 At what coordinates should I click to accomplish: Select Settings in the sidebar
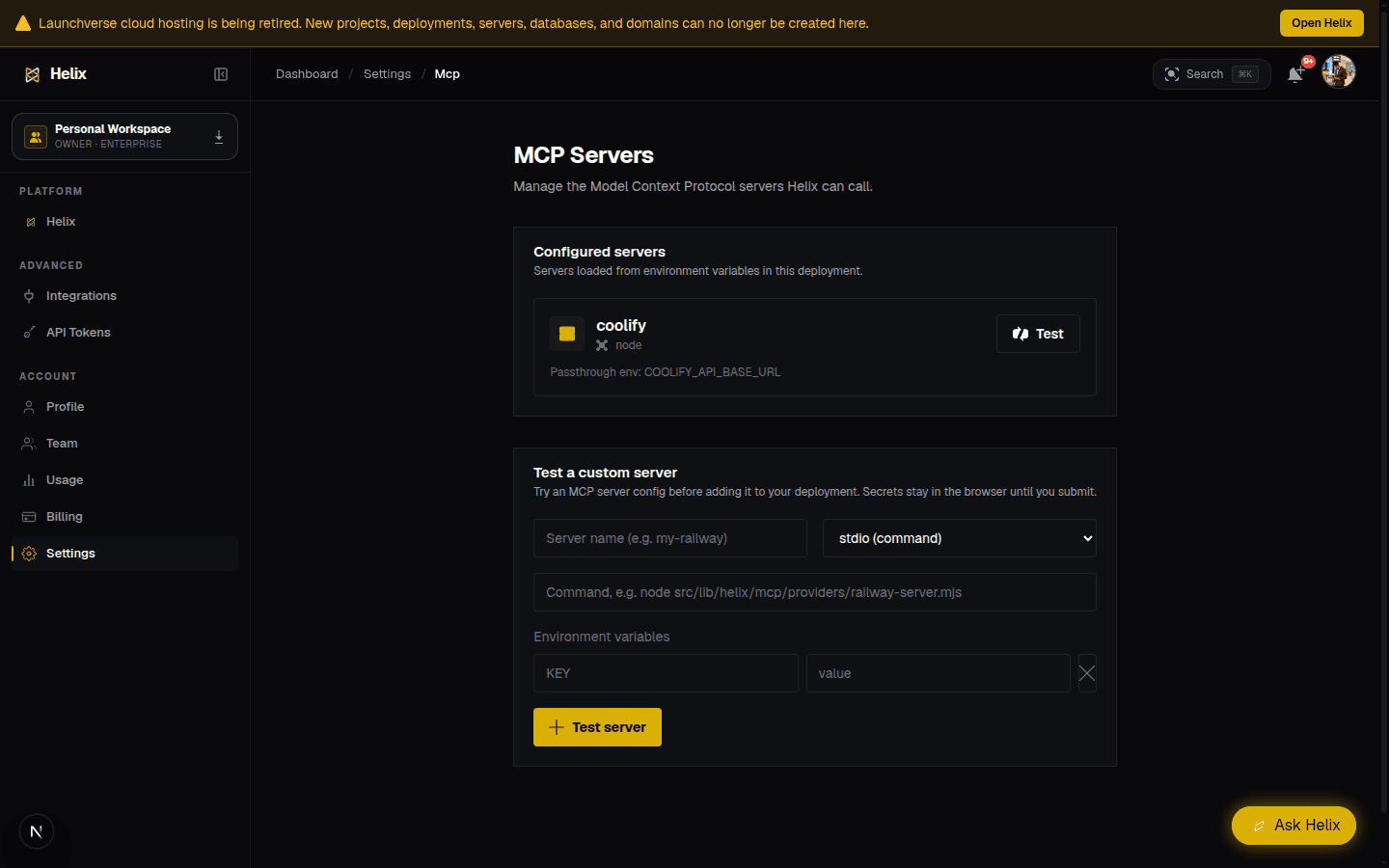(x=124, y=554)
